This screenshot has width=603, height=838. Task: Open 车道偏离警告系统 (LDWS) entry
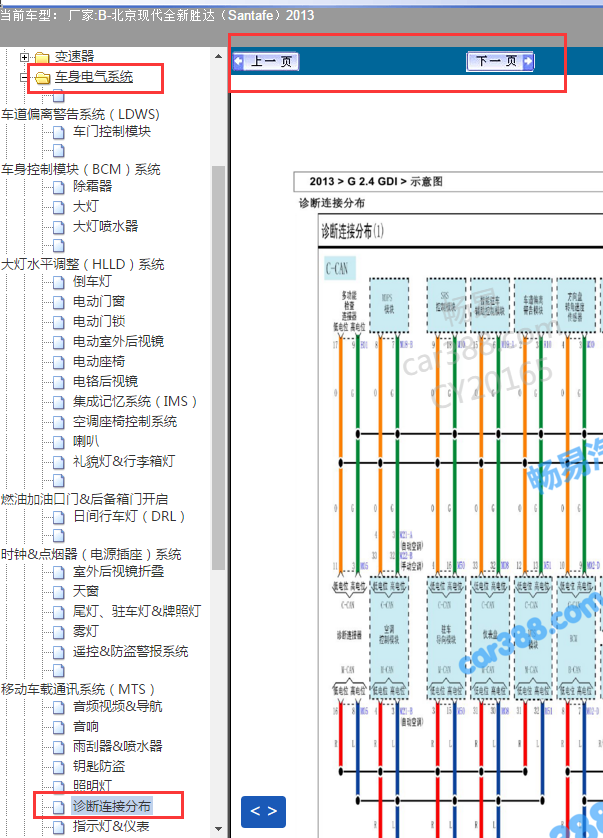(x=80, y=114)
